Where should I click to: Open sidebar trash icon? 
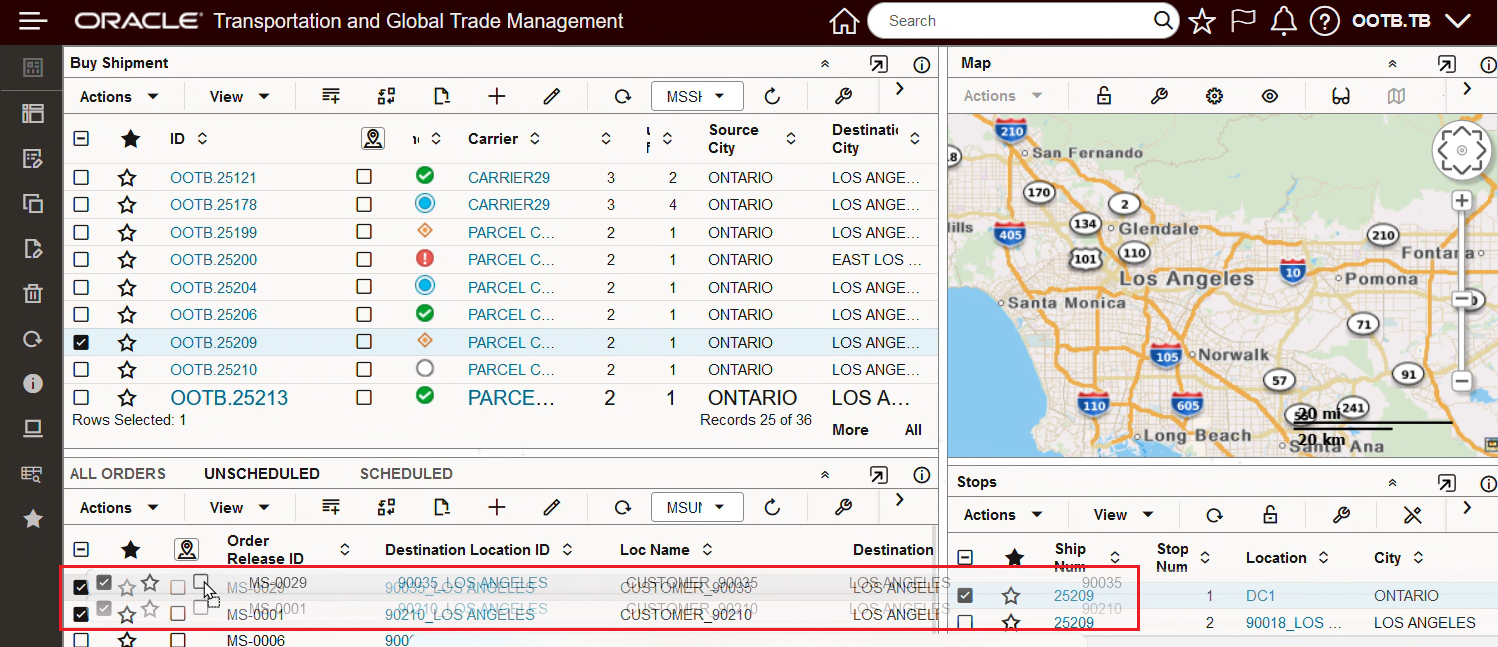(x=33, y=293)
